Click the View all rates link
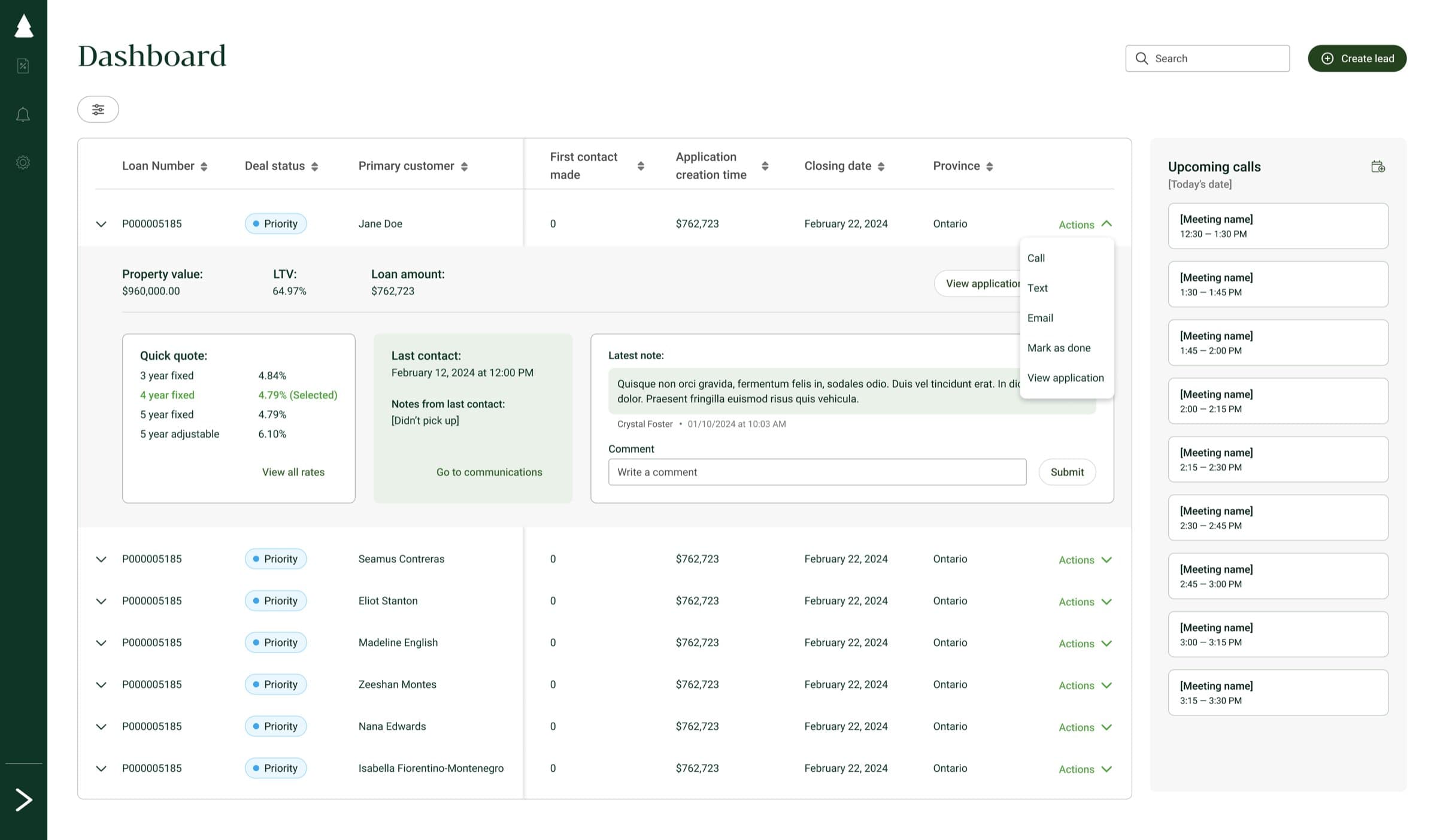Image resolution: width=1437 pixels, height=840 pixels. point(293,472)
